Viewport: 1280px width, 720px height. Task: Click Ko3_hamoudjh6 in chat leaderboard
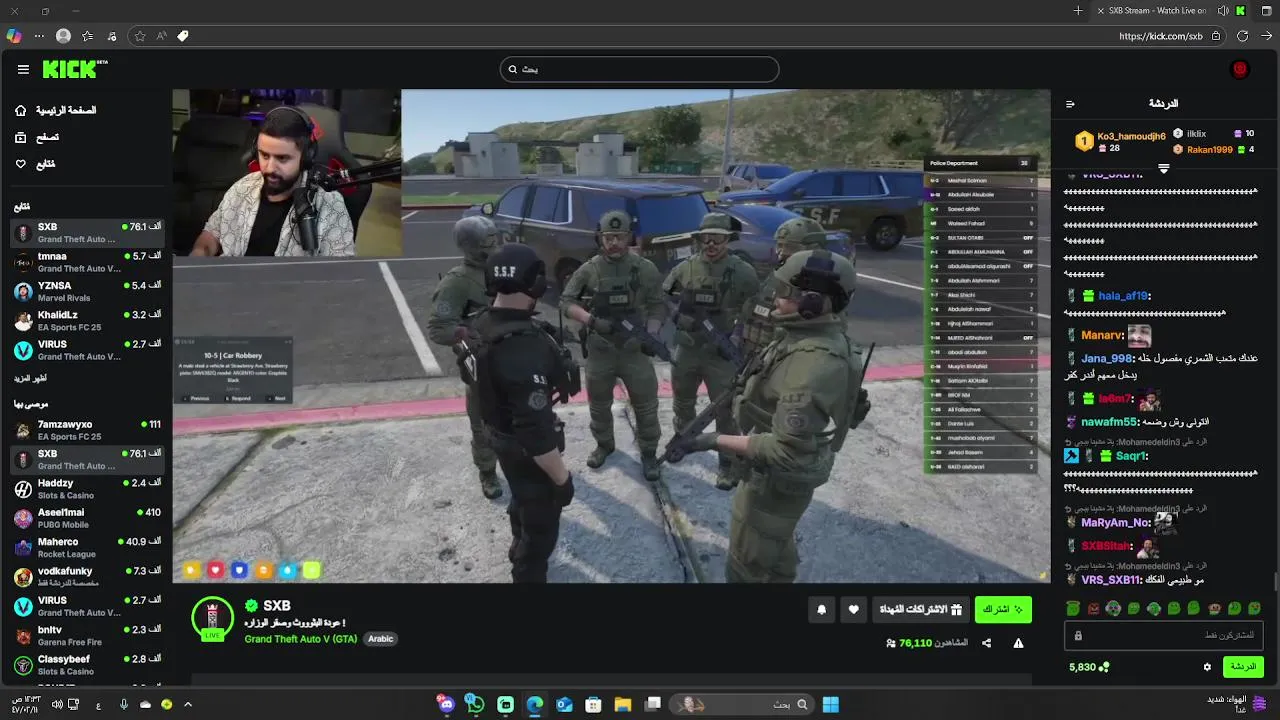point(1131,136)
